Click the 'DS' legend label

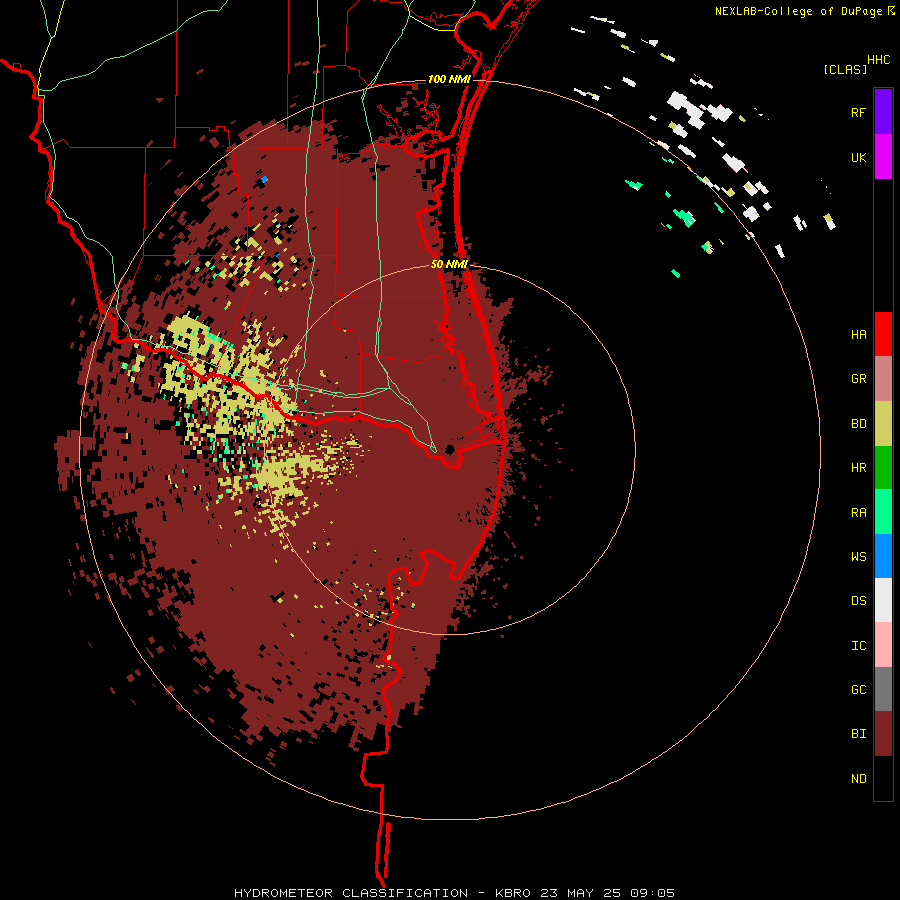858,600
